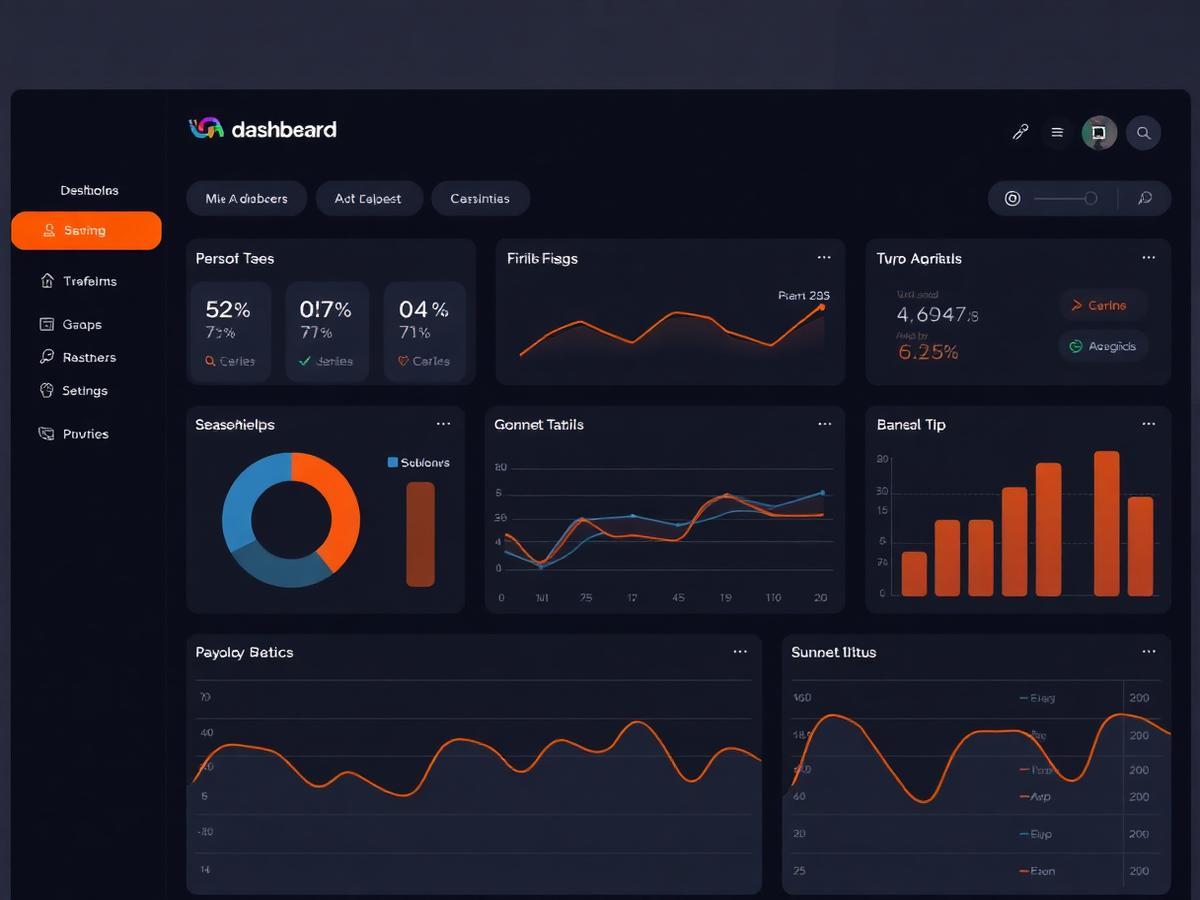The image size is (1200, 900).
Task: Open the 04% stat card
Action: [x=425, y=332]
